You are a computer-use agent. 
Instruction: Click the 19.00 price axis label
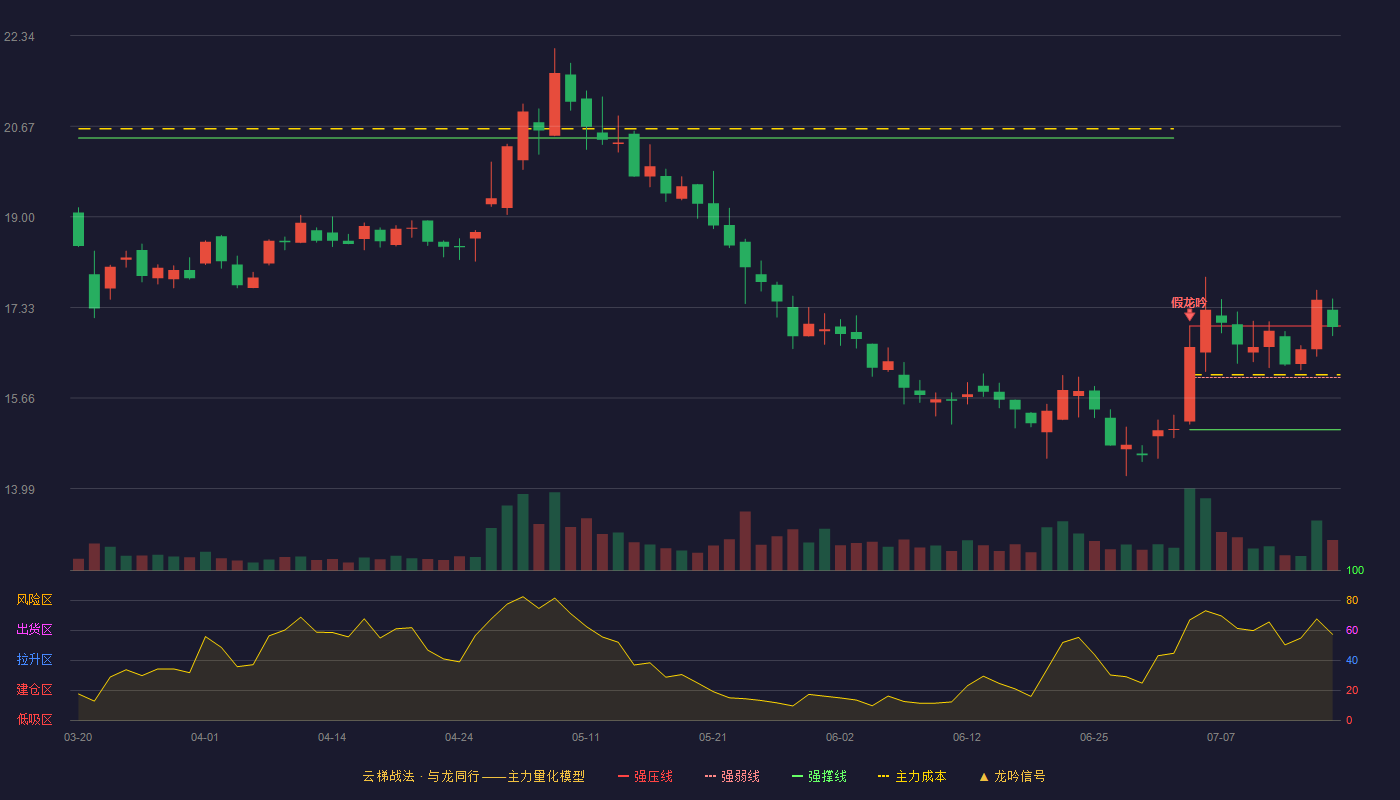coord(19,218)
